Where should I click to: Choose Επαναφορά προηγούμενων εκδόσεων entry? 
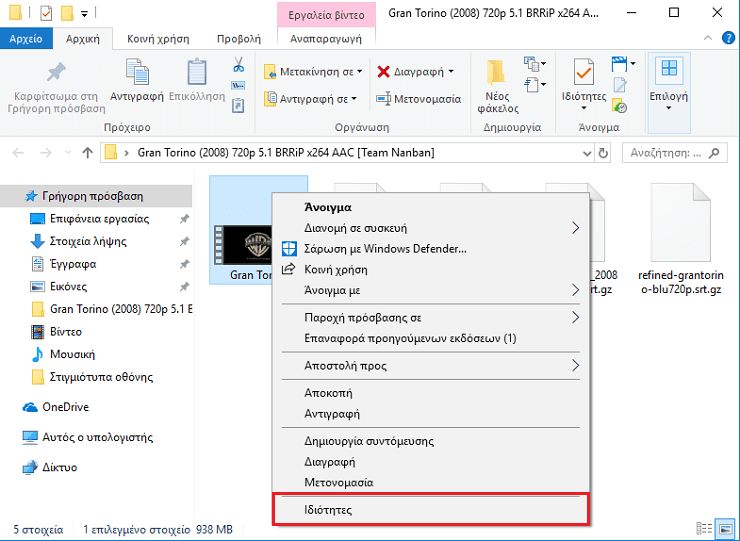(x=430, y=338)
